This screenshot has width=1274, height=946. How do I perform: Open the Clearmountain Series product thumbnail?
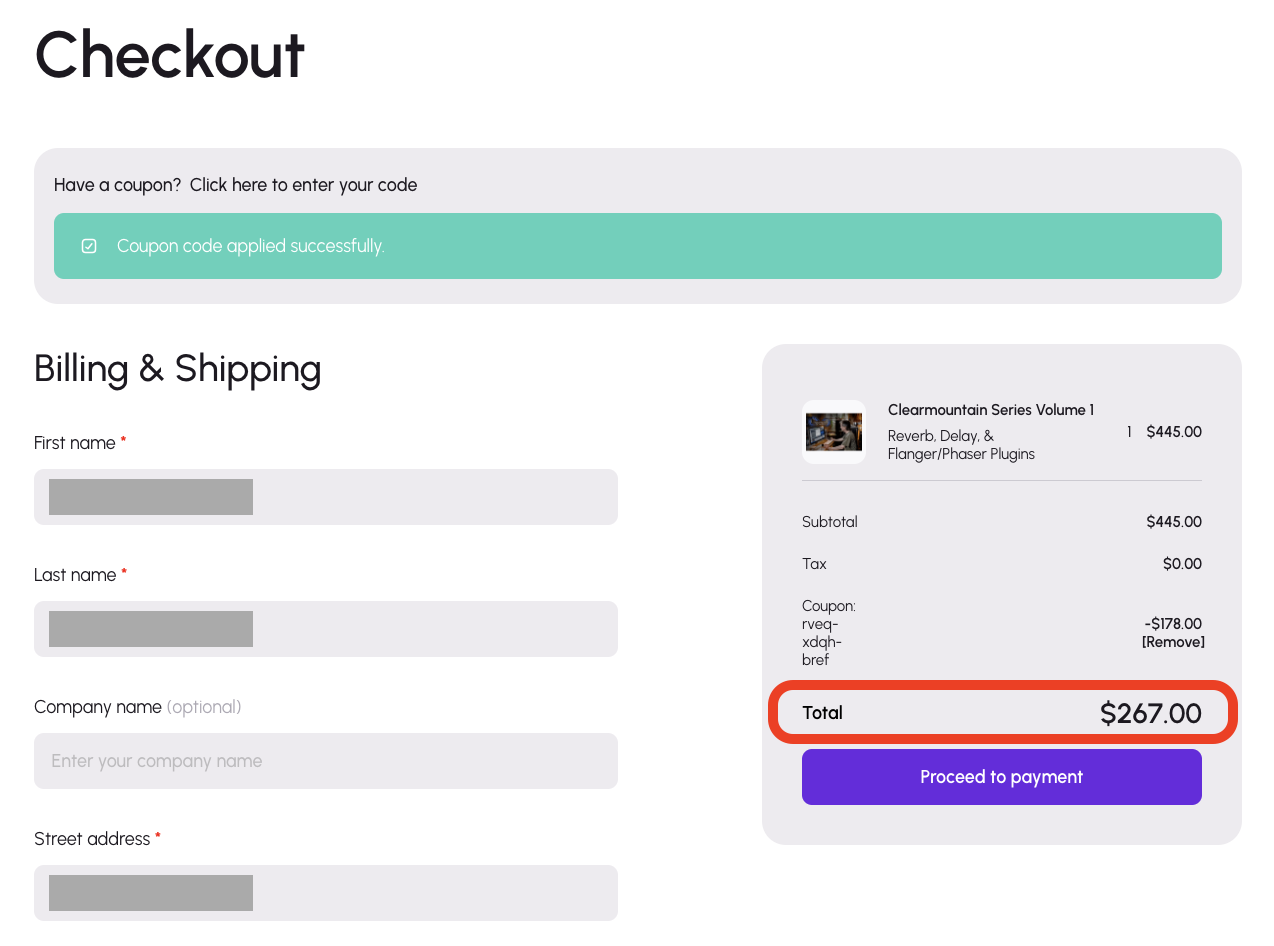coord(833,432)
